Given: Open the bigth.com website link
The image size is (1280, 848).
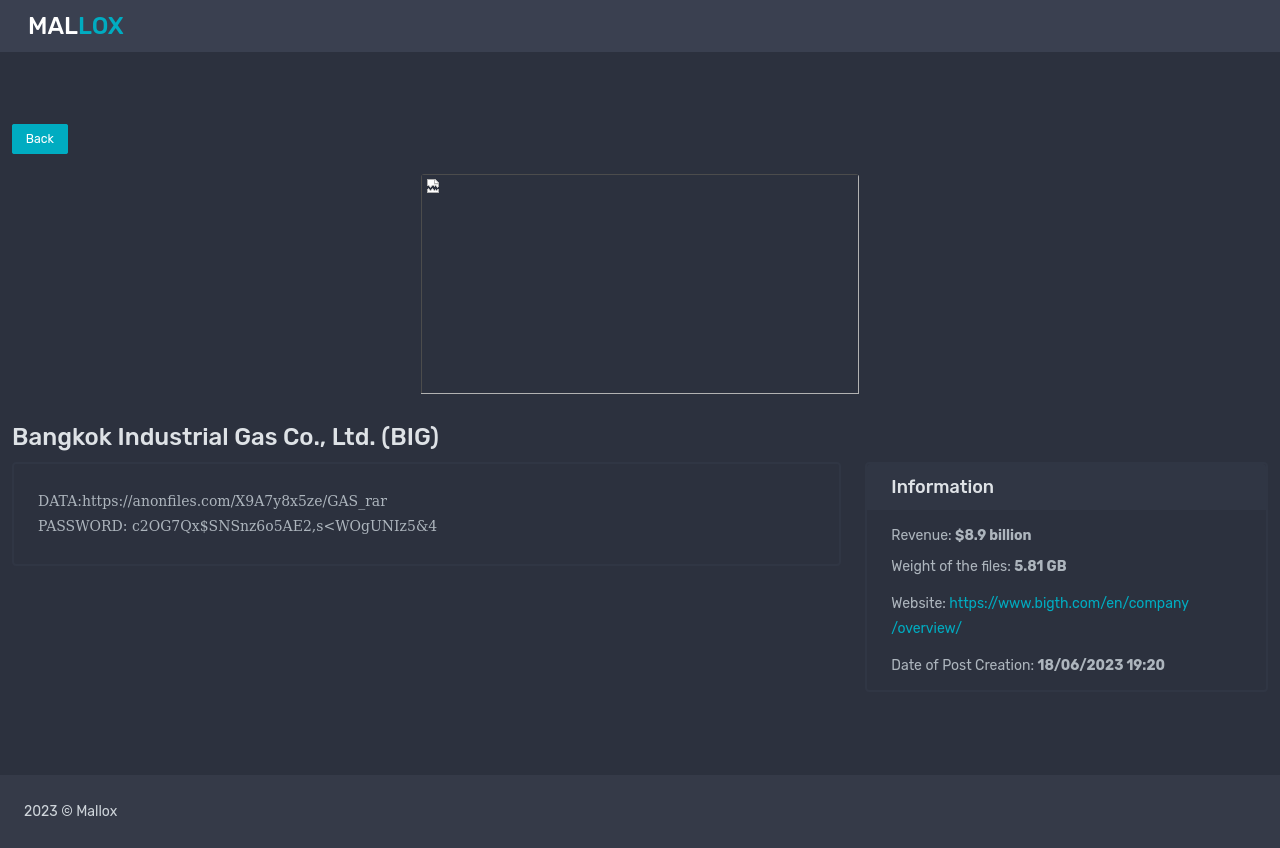Looking at the screenshot, I should 1068,603.
